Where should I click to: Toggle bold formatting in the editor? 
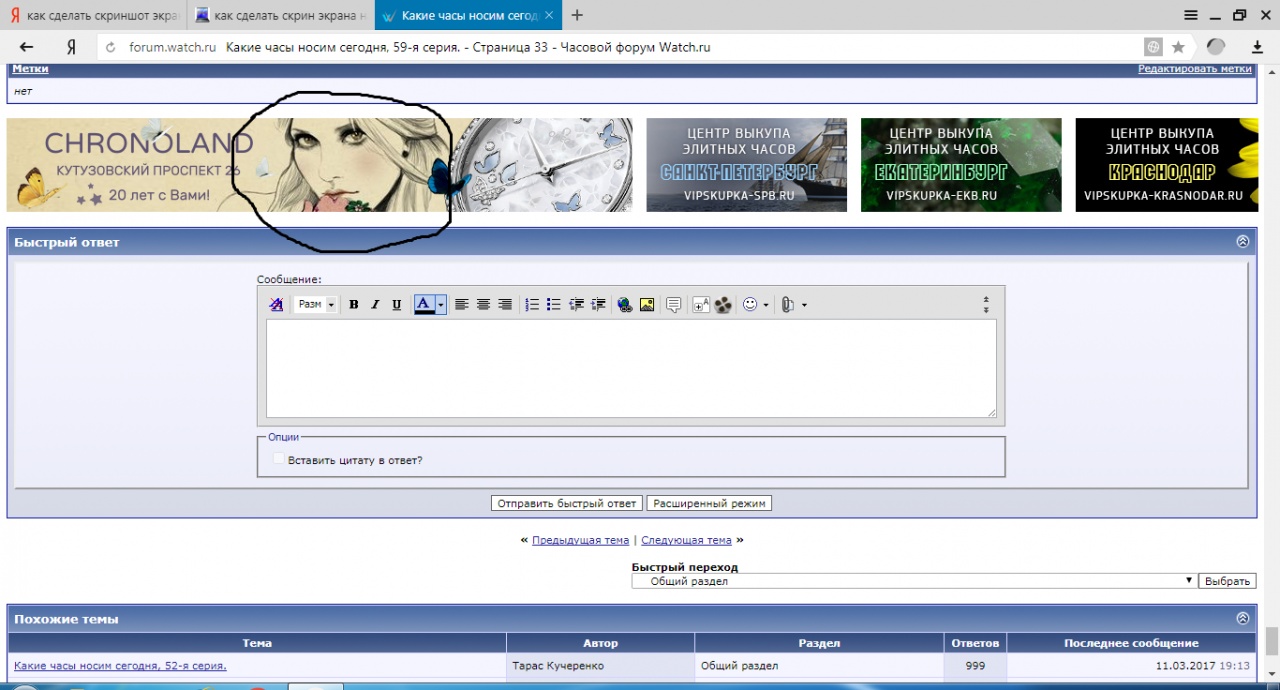pyautogui.click(x=353, y=305)
